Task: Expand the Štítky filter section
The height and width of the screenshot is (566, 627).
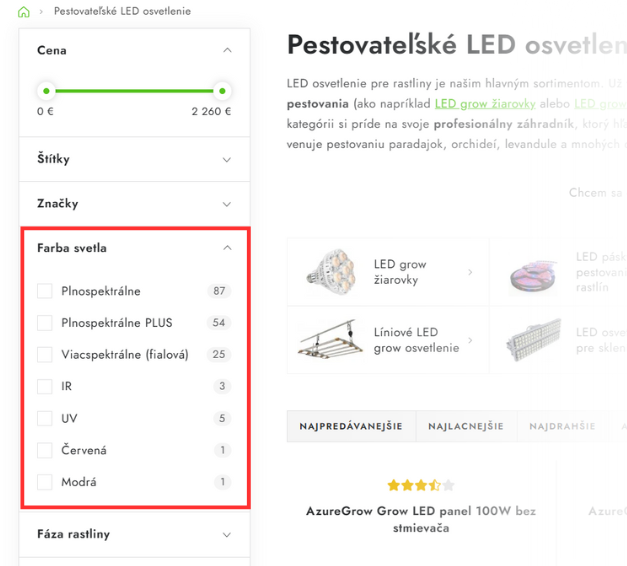Action: [134, 159]
